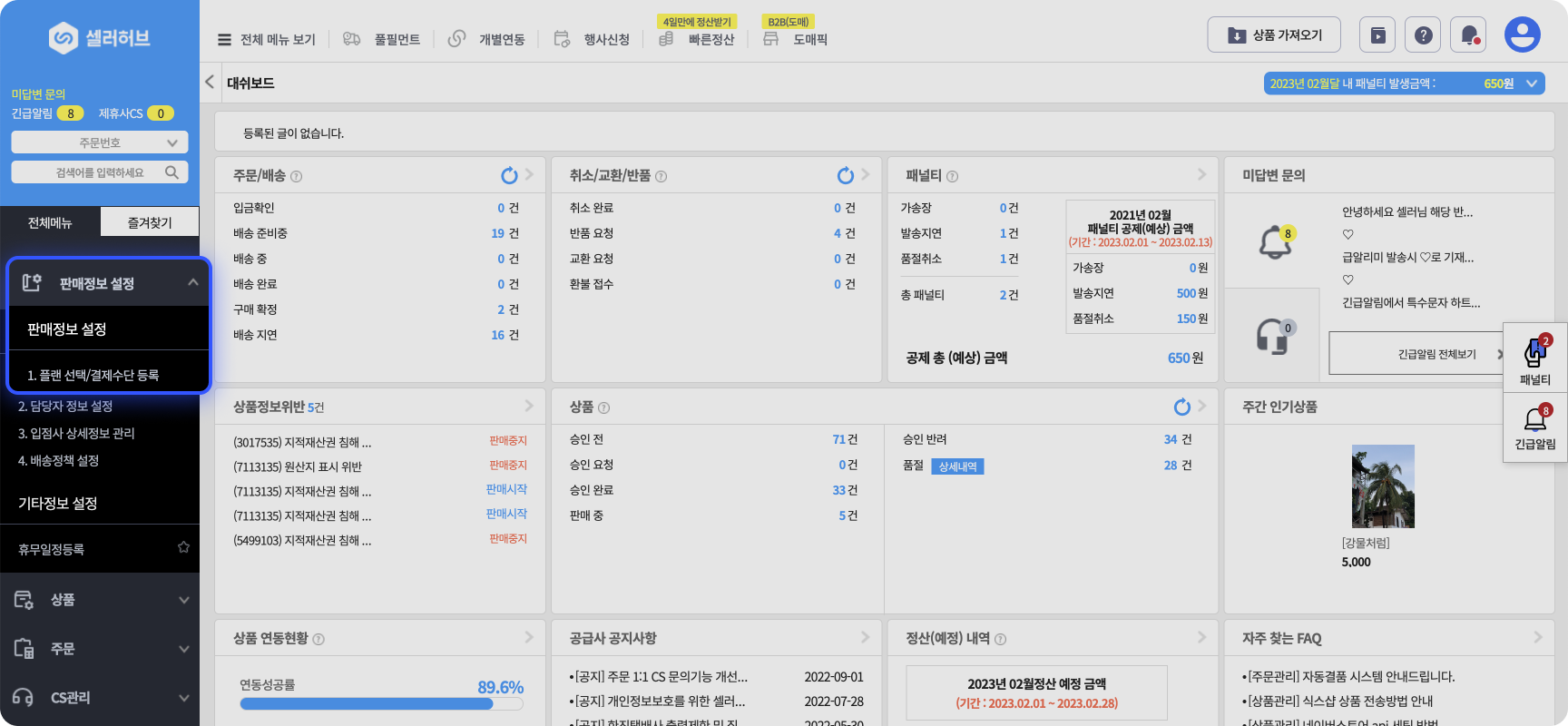Click the help question mark icon in header
Viewport: 1568px width, 726px height.
(x=1423, y=35)
